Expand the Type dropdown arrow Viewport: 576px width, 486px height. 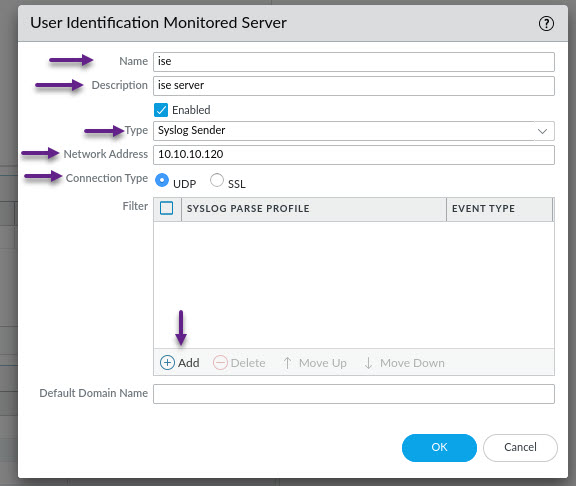pyautogui.click(x=543, y=131)
